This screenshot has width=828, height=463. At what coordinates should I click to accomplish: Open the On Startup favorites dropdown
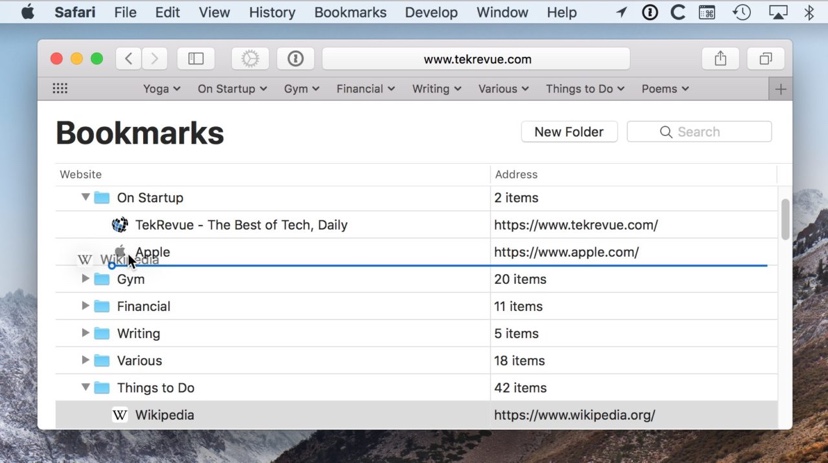[232, 89]
